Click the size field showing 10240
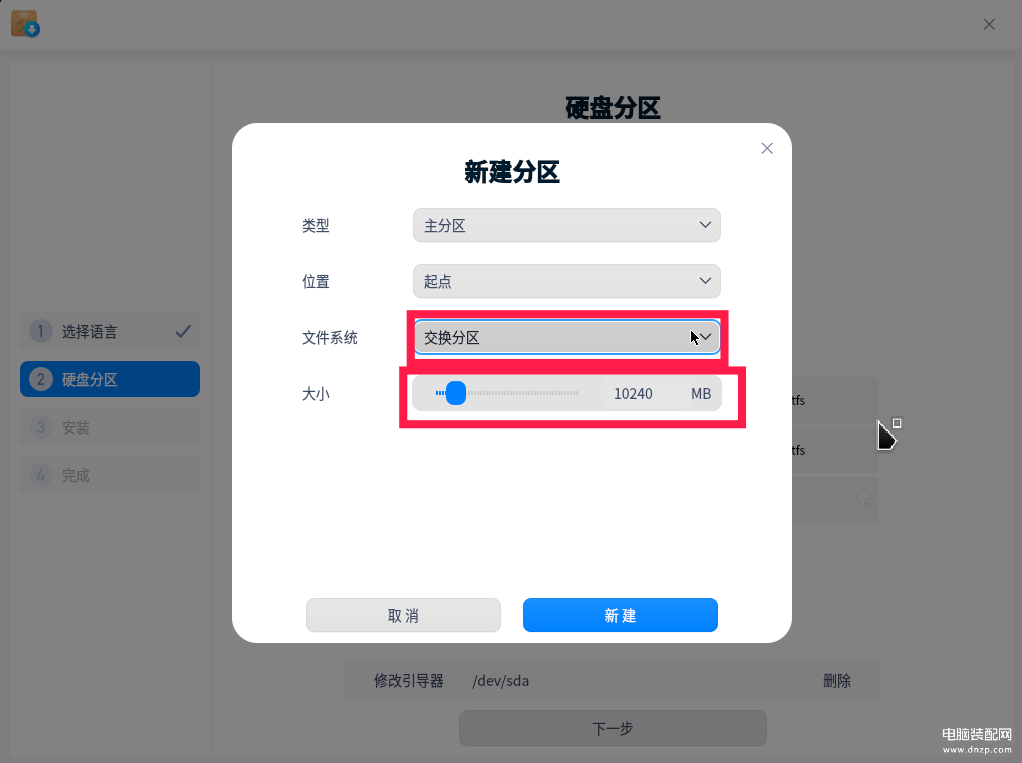The height and width of the screenshot is (763, 1022). (633, 394)
